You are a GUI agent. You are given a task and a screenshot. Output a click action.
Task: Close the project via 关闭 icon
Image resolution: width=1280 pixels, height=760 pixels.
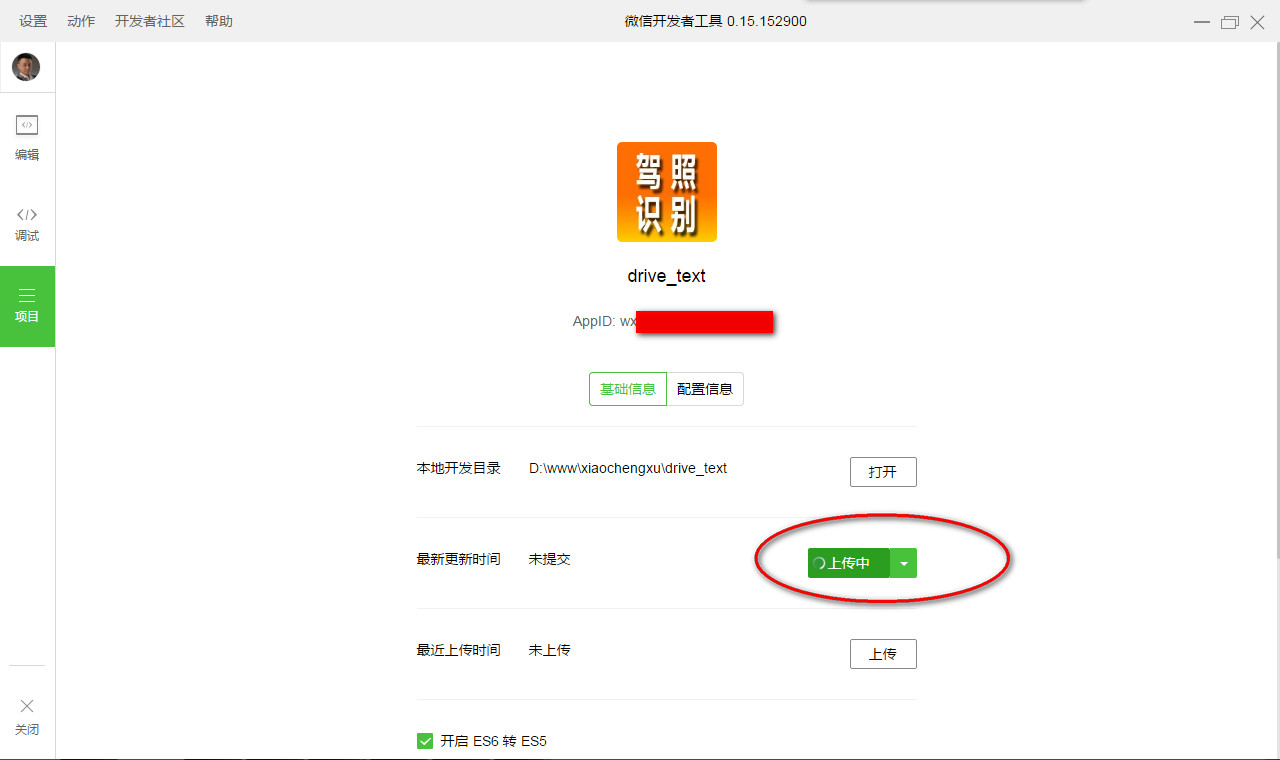pyautogui.click(x=27, y=717)
